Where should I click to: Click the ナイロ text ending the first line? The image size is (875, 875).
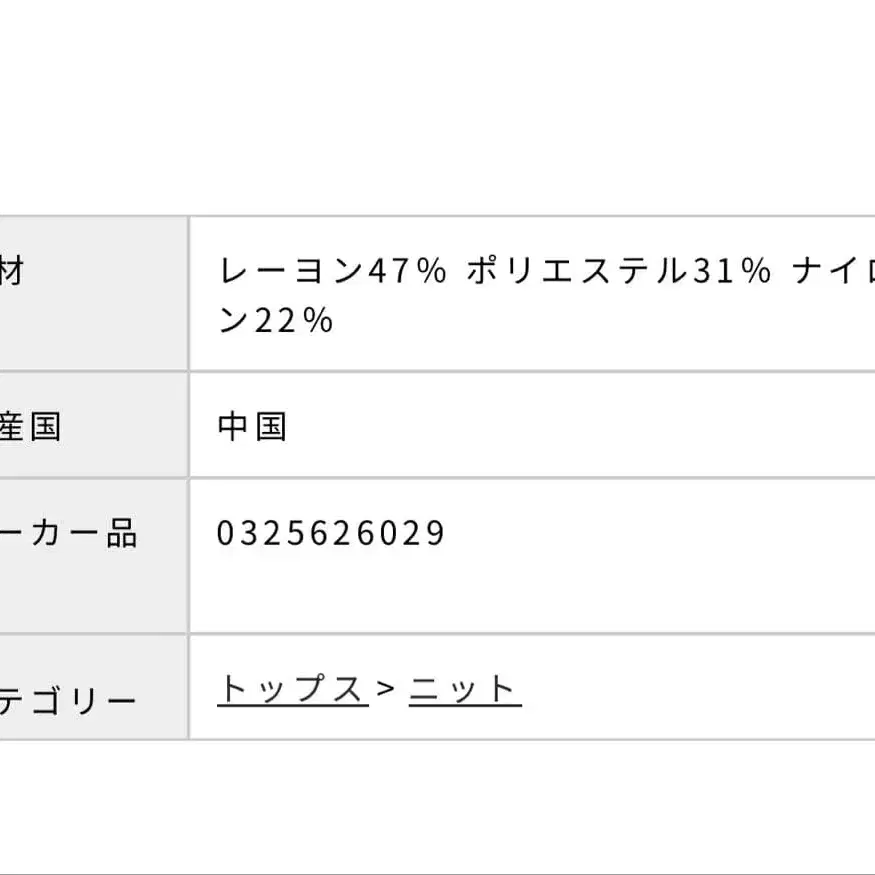832,270
